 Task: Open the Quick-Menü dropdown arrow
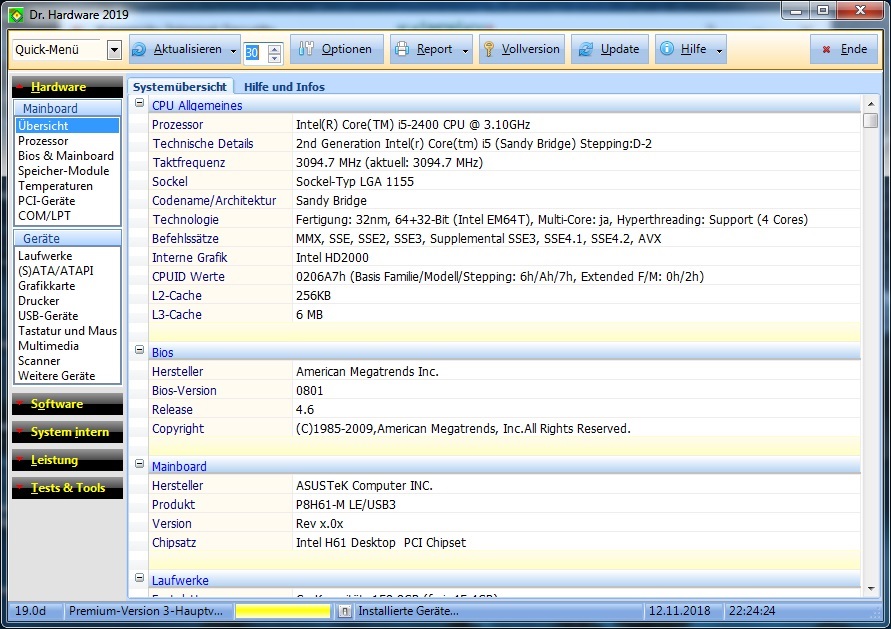pyautogui.click(x=114, y=50)
